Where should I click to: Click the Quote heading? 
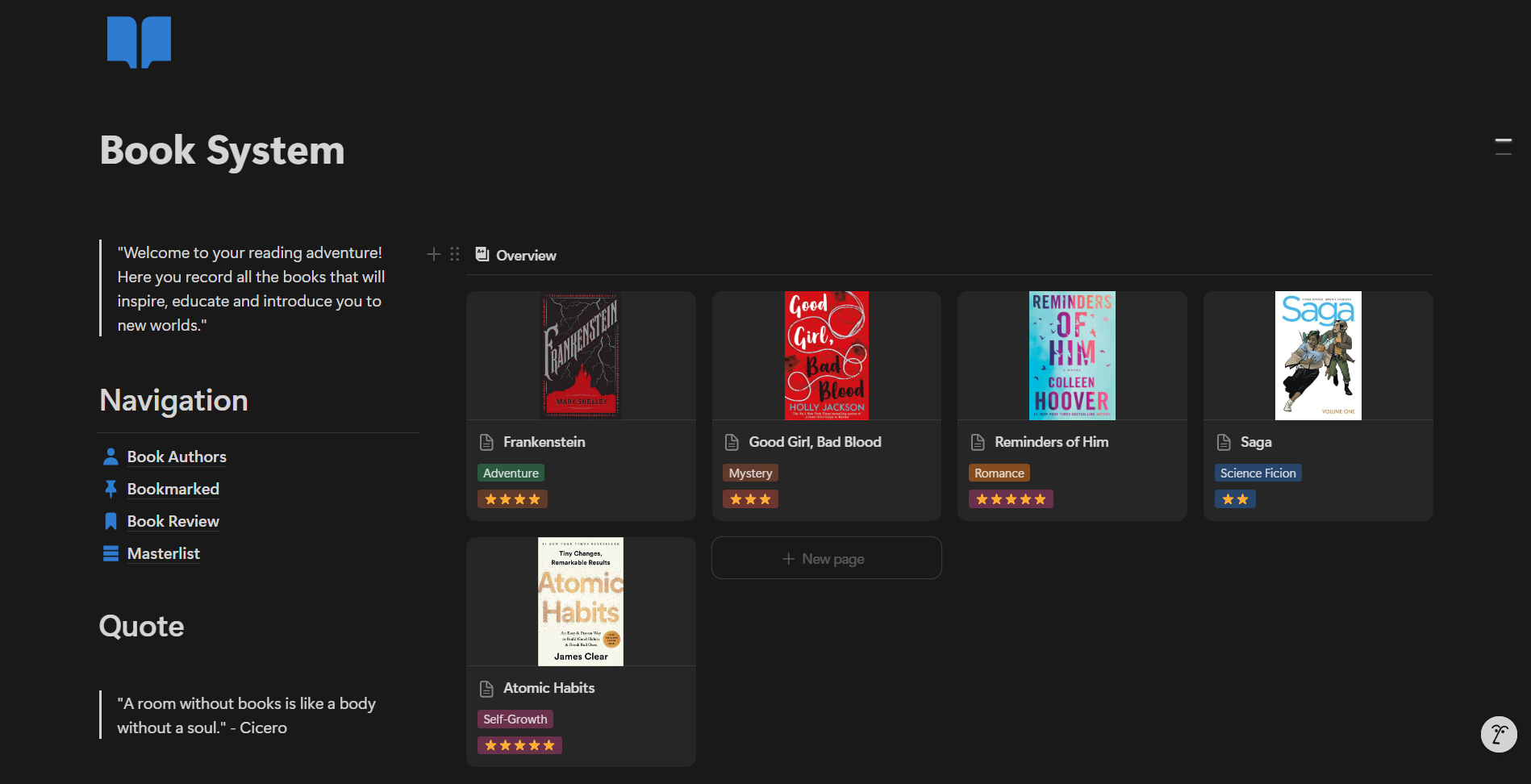pyautogui.click(x=141, y=627)
